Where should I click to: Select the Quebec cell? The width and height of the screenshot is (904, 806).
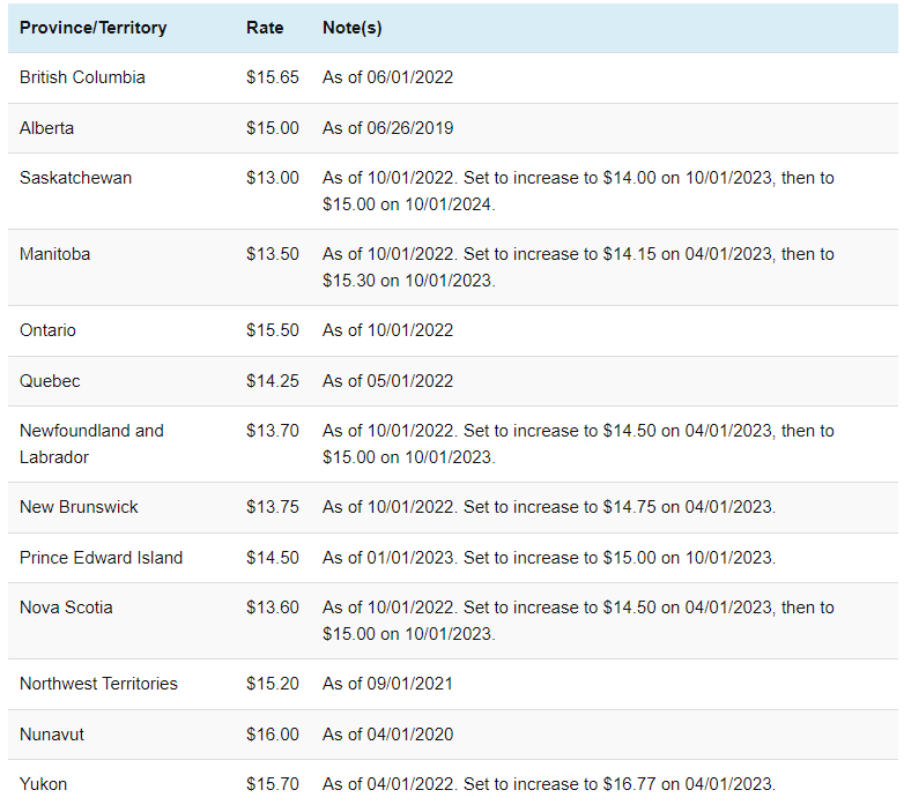pos(50,381)
